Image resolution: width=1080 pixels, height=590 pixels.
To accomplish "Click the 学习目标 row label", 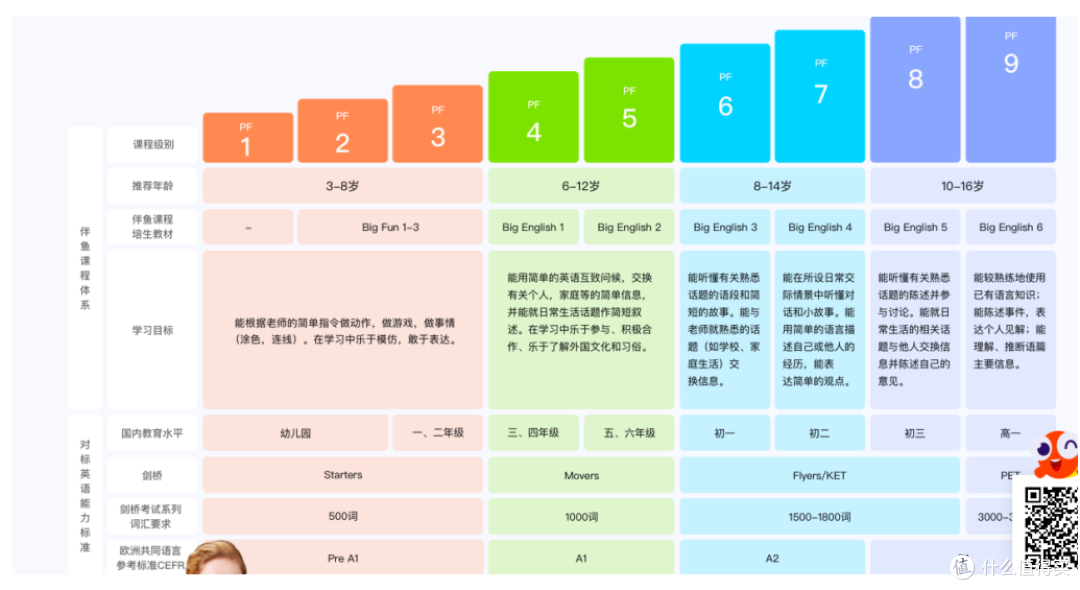I will pos(153,330).
